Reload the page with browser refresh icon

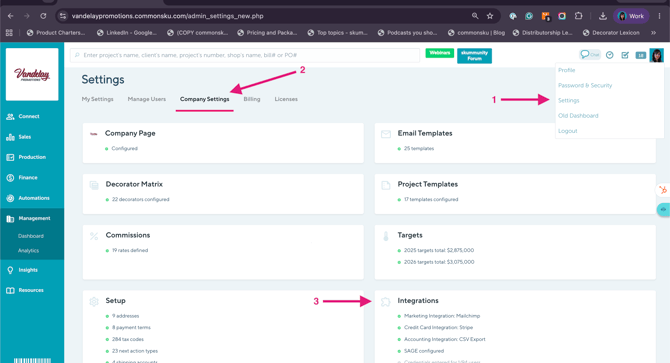pyautogui.click(x=43, y=16)
